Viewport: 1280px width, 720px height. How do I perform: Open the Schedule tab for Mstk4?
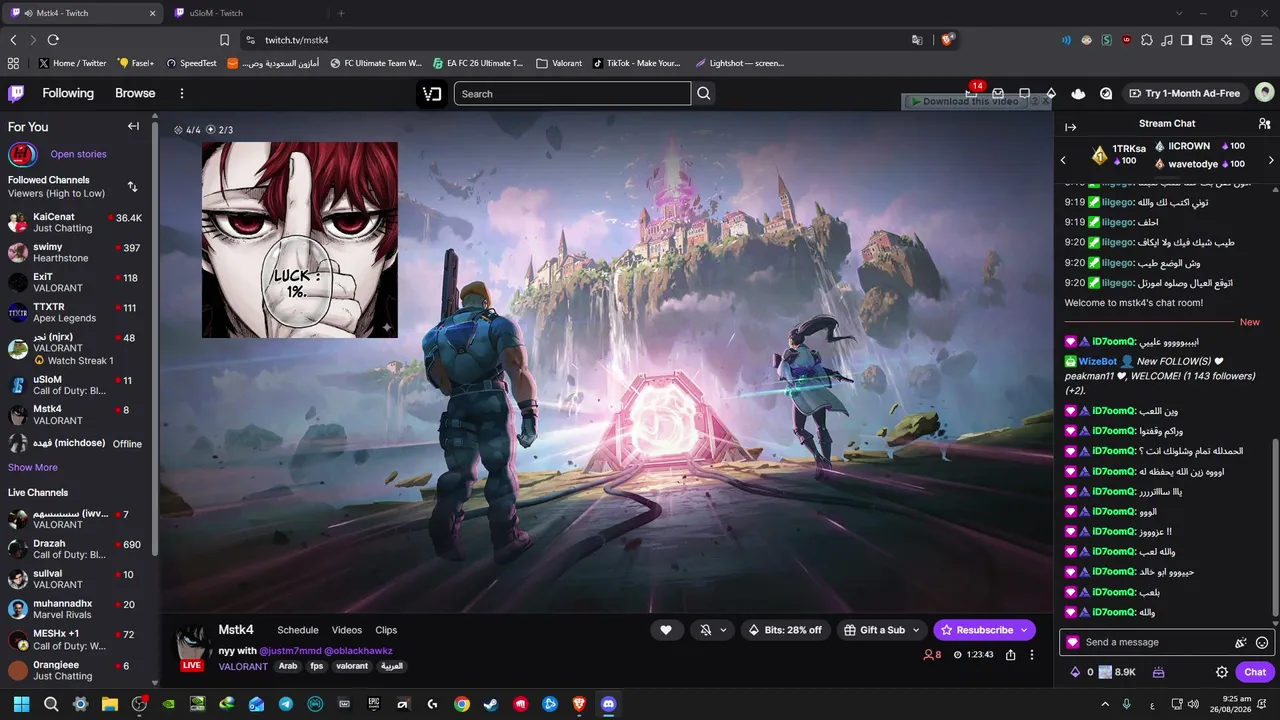click(298, 630)
